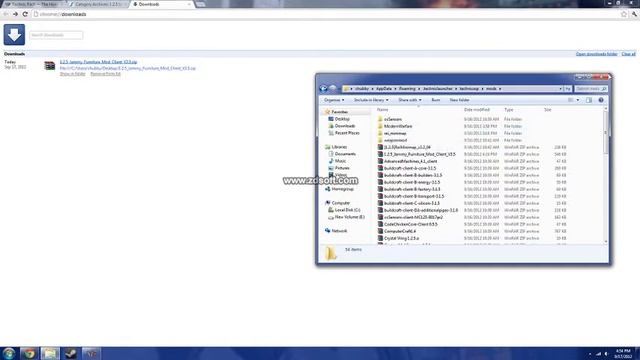This screenshot has height=360, width=640.
Task: Open File Explorer from the taskbar
Action: tap(50, 353)
